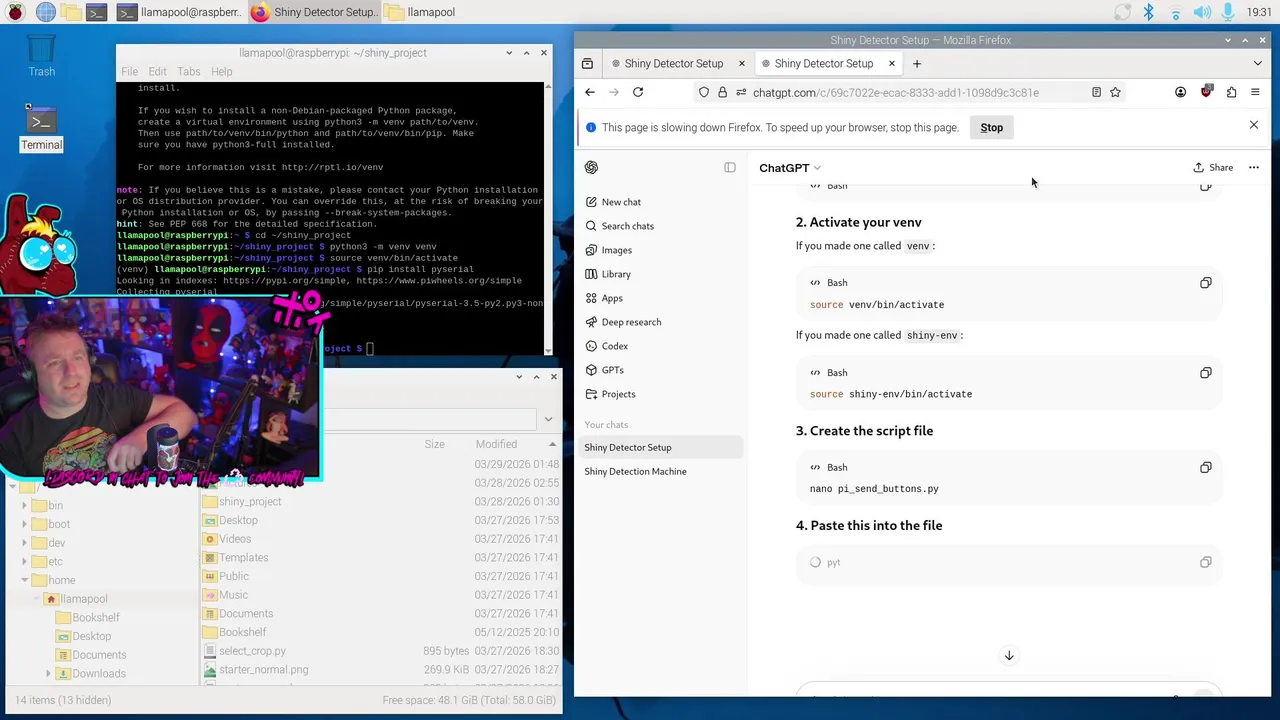Sort files by the Size column
Image resolution: width=1280 pixels, height=720 pixels.
pyautogui.click(x=434, y=444)
